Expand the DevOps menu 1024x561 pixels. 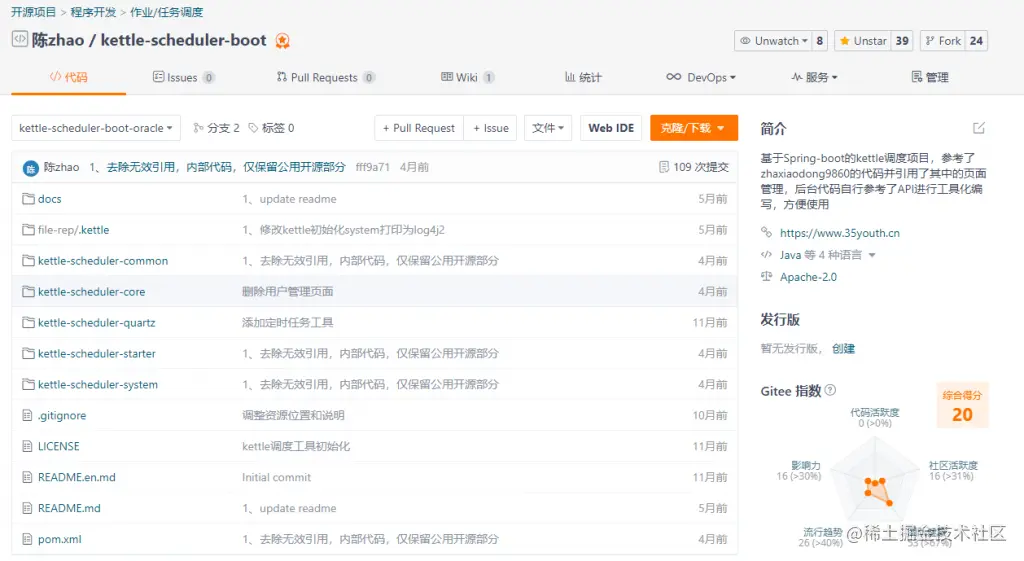pos(701,77)
